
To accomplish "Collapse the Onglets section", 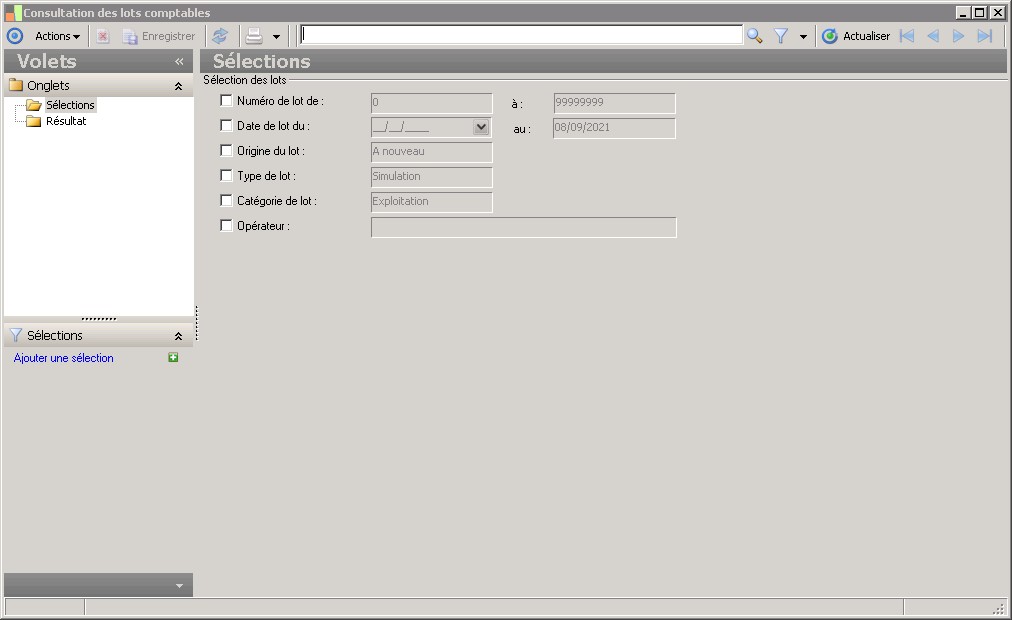I will click(x=178, y=86).
